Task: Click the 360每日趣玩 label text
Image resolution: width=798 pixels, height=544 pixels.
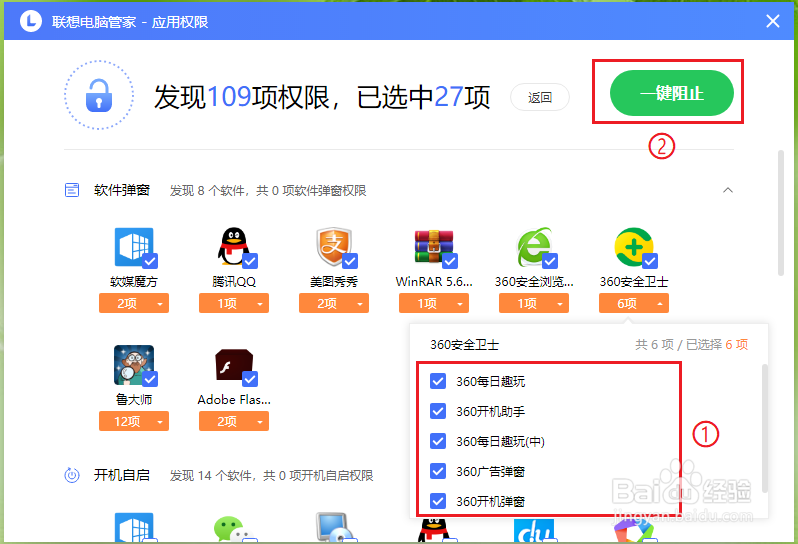Action: coord(491,382)
